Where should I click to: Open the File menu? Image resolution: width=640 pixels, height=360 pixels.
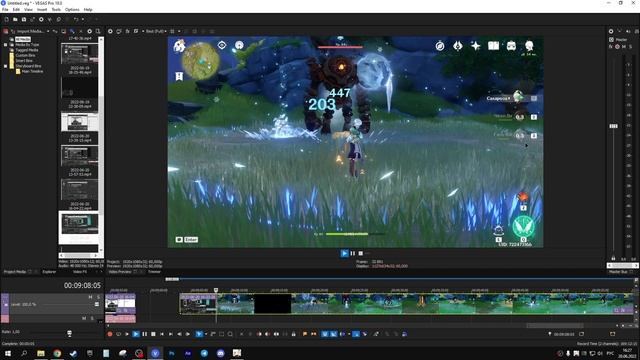[5, 9]
